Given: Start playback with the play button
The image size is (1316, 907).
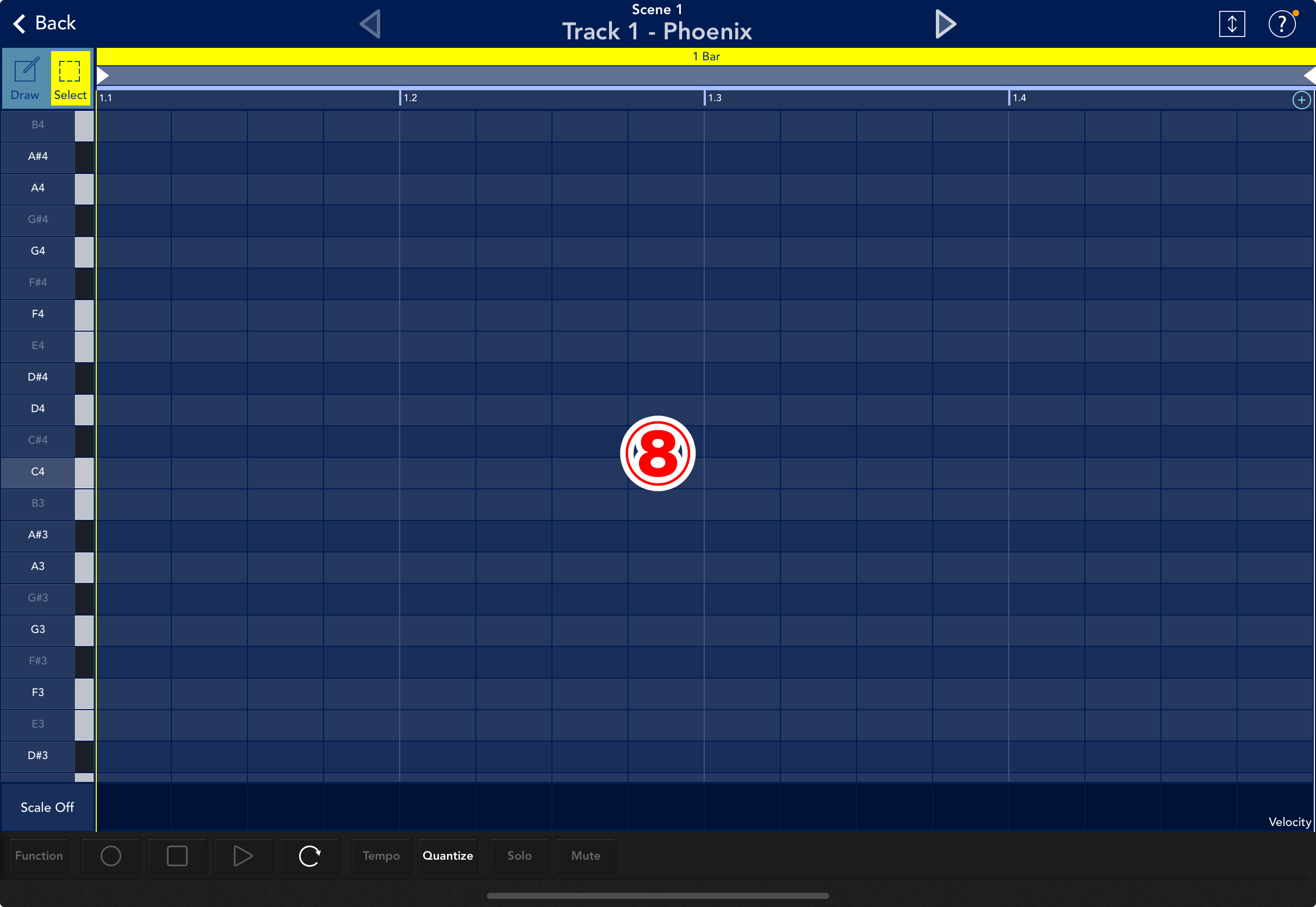Looking at the screenshot, I should click(243, 856).
